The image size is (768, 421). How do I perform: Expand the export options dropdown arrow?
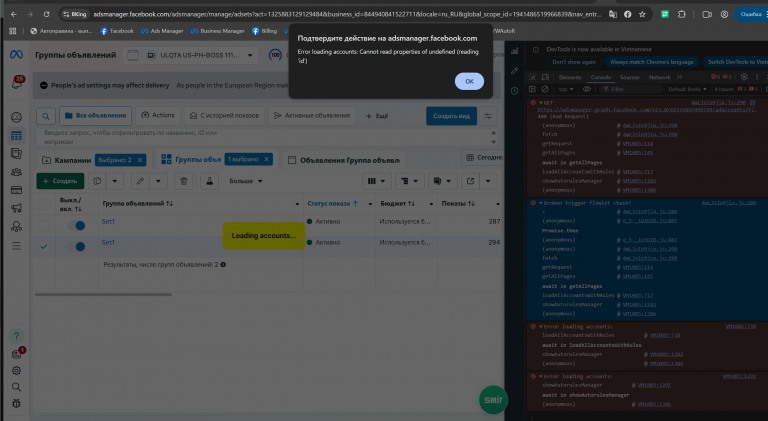[488, 181]
